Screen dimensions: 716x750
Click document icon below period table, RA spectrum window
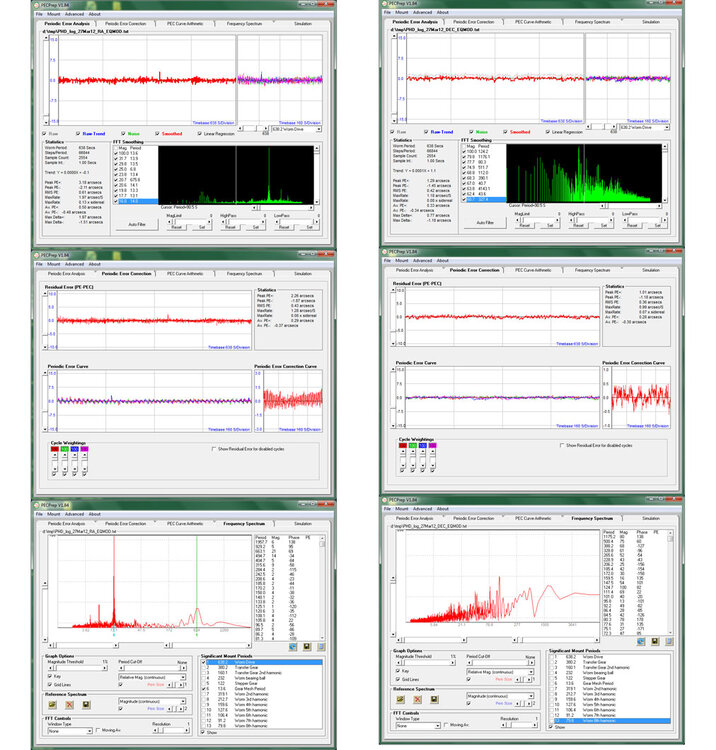click(x=322, y=646)
